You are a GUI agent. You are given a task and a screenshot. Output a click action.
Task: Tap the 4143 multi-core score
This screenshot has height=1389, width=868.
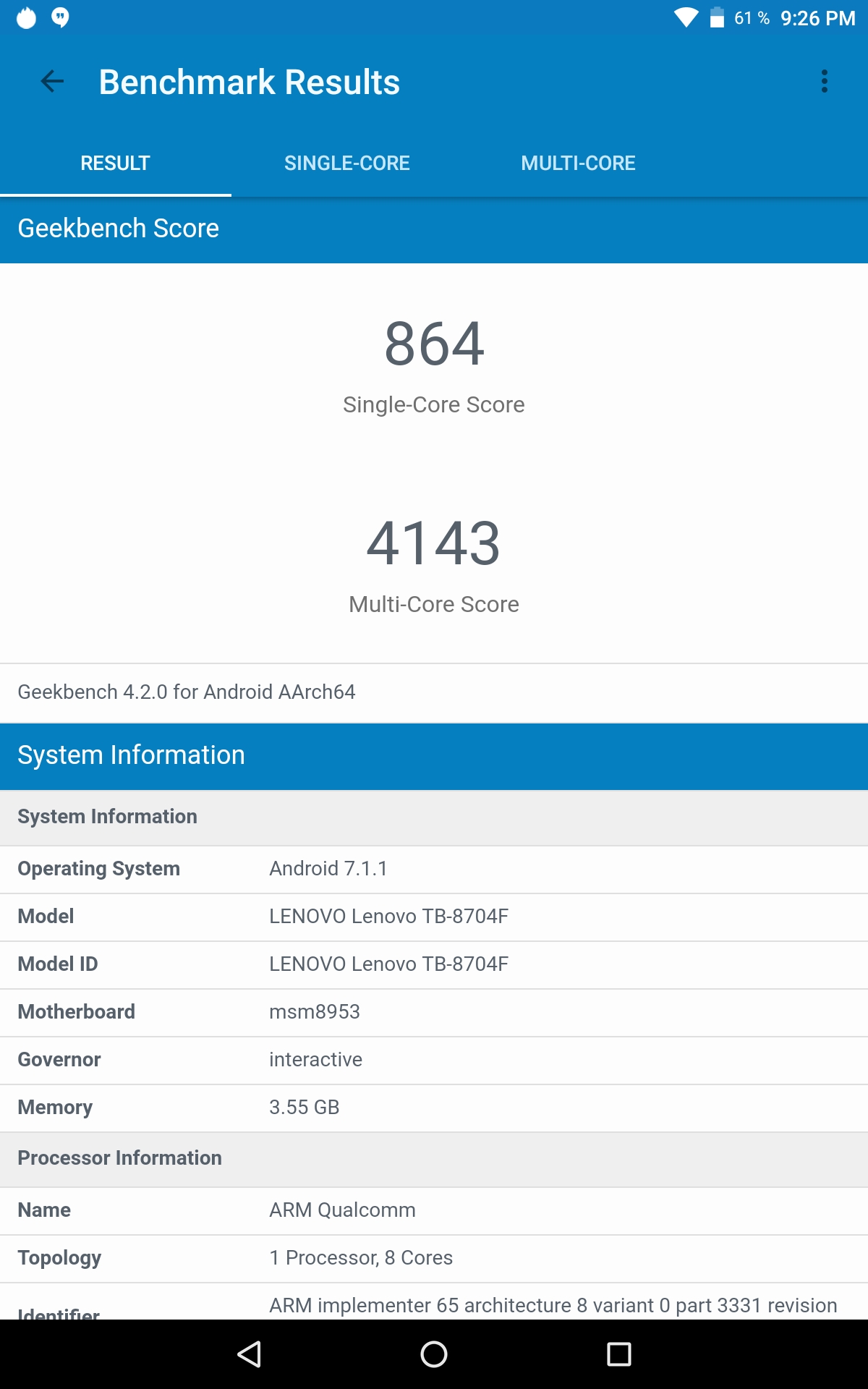(434, 543)
